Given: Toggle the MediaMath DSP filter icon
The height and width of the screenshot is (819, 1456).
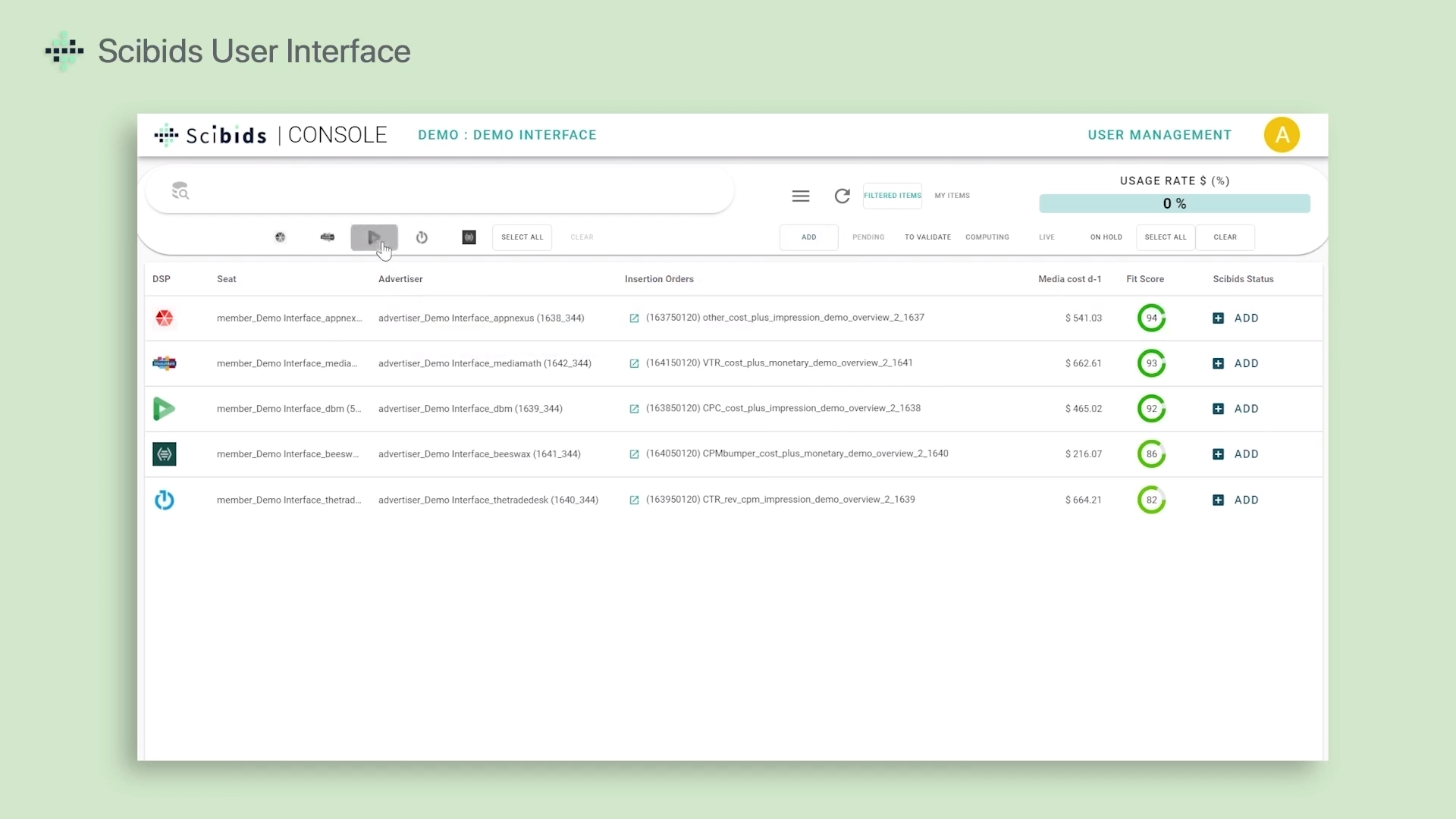Looking at the screenshot, I should [328, 237].
